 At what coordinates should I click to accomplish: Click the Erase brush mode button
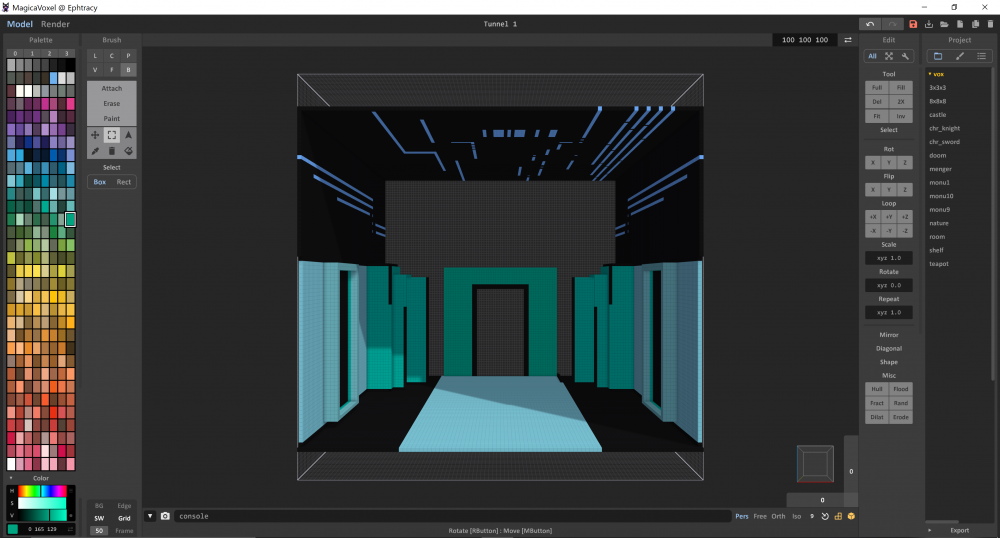tap(111, 103)
